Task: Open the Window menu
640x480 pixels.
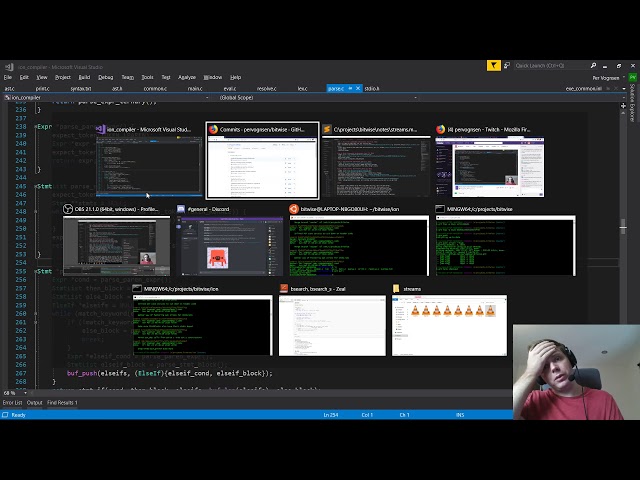Action: (x=213, y=77)
